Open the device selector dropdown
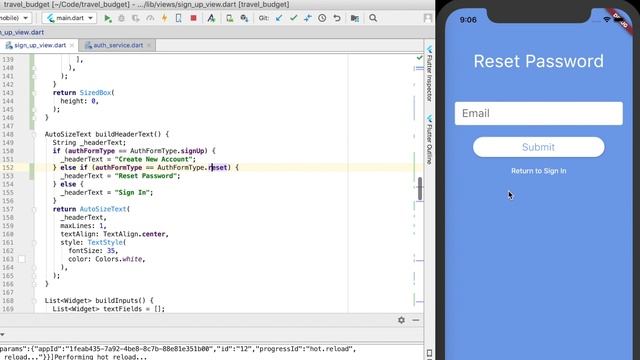The width and height of the screenshot is (640, 360). pos(15,18)
